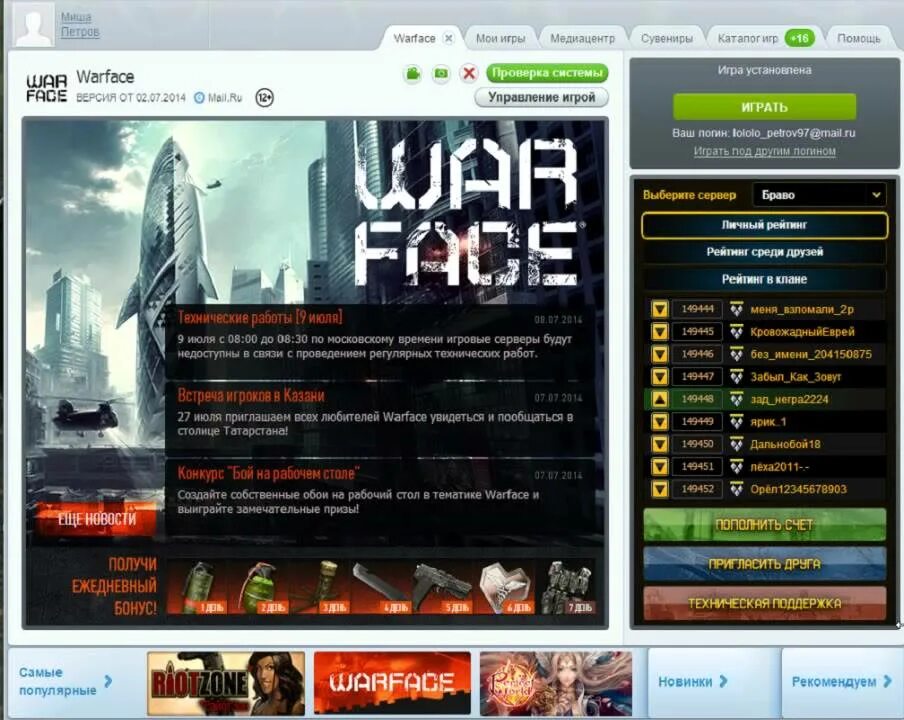Expand the Новинки games section
The image size is (904, 720).
(692, 682)
